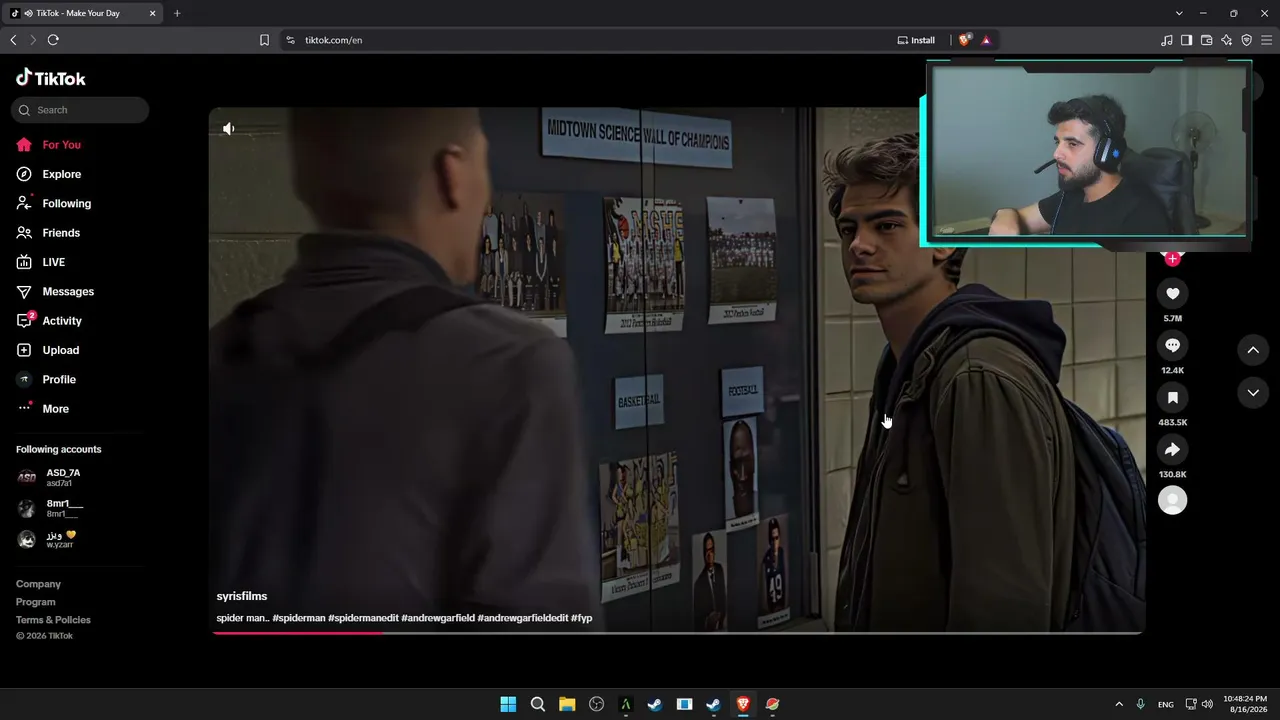Open the tab search dropdown chevron
Image resolution: width=1280 pixels, height=720 pixels.
coord(1179,13)
